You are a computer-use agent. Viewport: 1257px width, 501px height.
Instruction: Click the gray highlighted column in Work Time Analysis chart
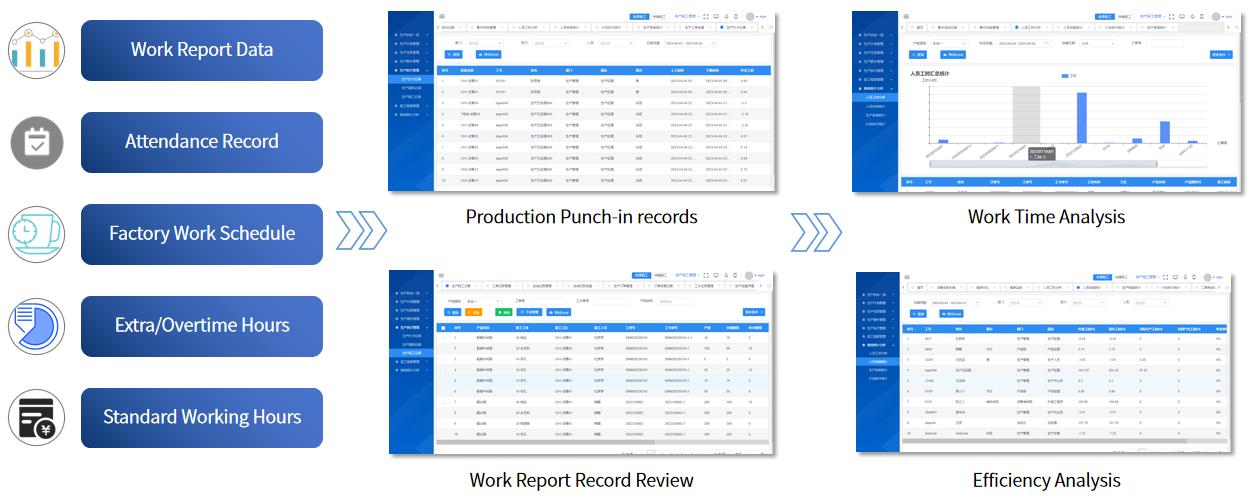1026,114
